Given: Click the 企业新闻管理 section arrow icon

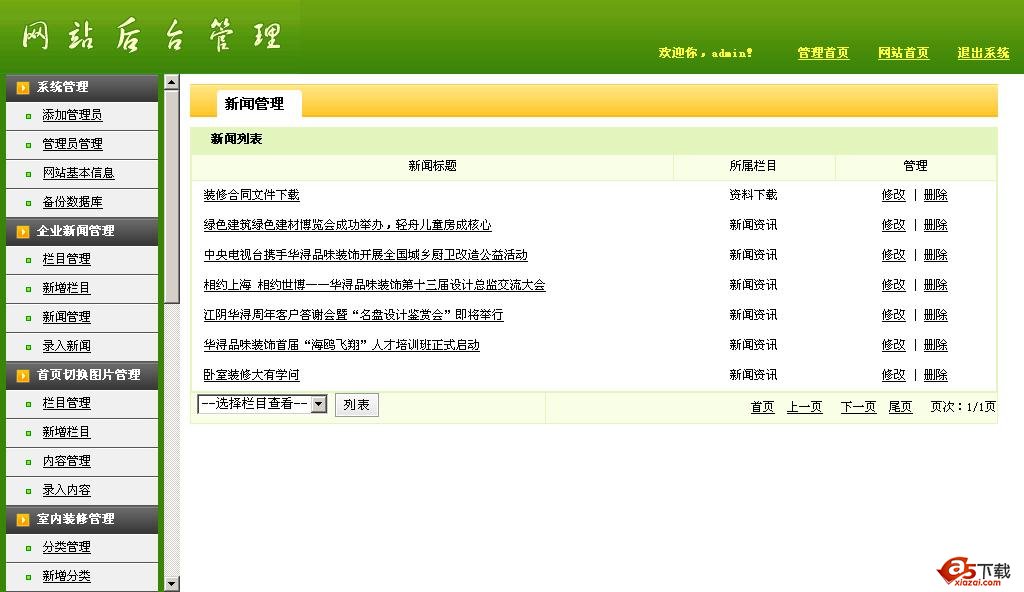Looking at the screenshot, I should click(x=23, y=231).
